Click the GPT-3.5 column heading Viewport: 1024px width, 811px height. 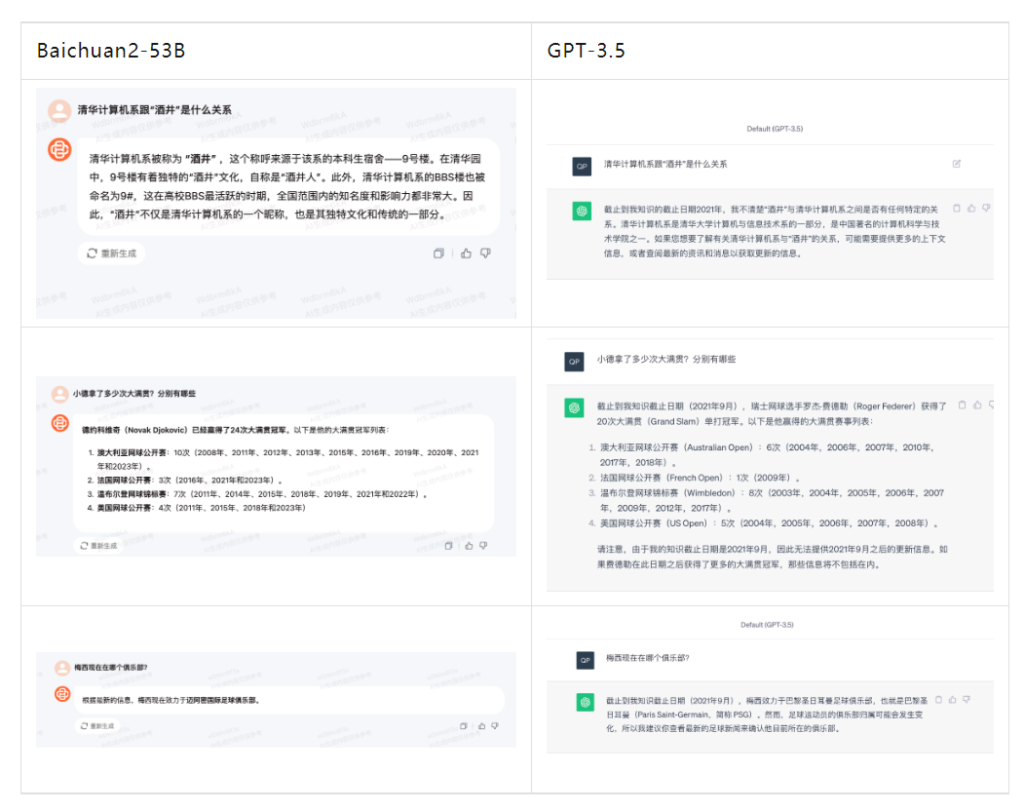tap(586, 50)
